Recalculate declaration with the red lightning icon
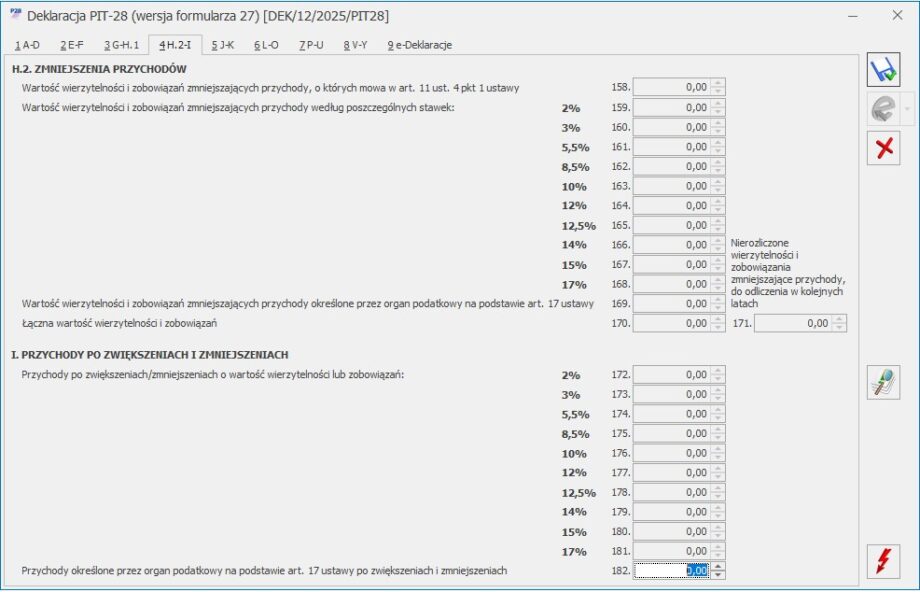Image resolution: width=920 pixels, height=592 pixels. click(x=883, y=561)
